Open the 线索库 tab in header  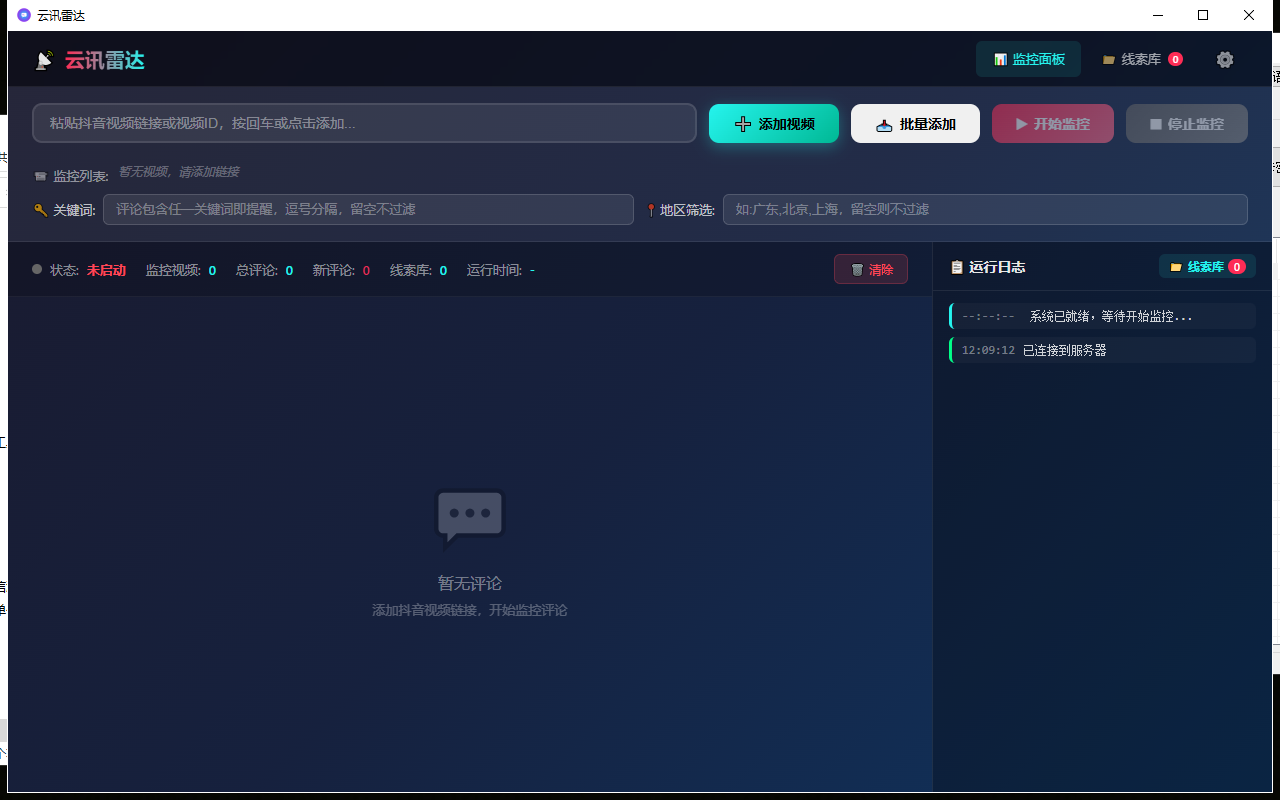(x=1142, y=59)
